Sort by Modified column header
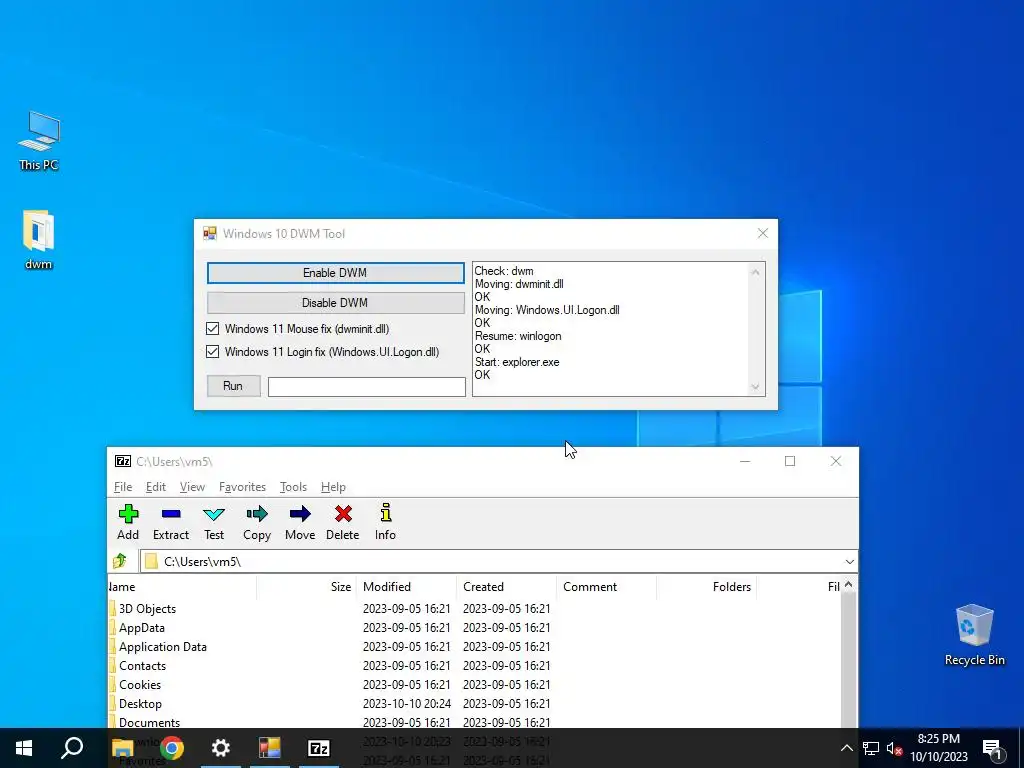Screen dimensions: 1024x768 click(x=406, y=586)
